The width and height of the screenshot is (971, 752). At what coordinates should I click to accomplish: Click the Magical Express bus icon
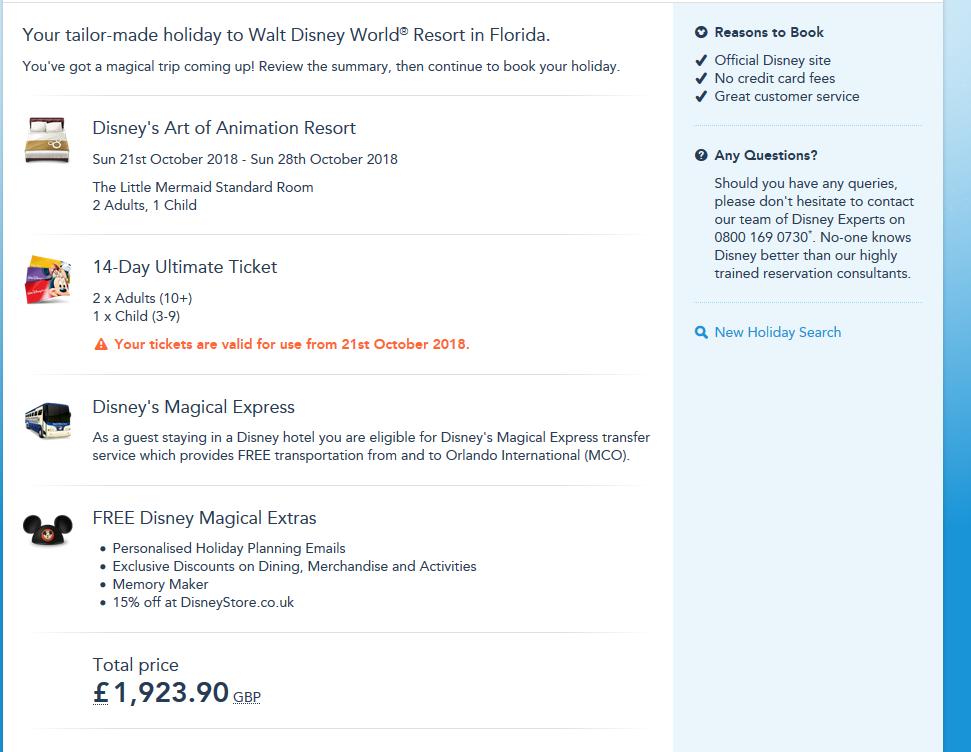(x=48, y=419)
